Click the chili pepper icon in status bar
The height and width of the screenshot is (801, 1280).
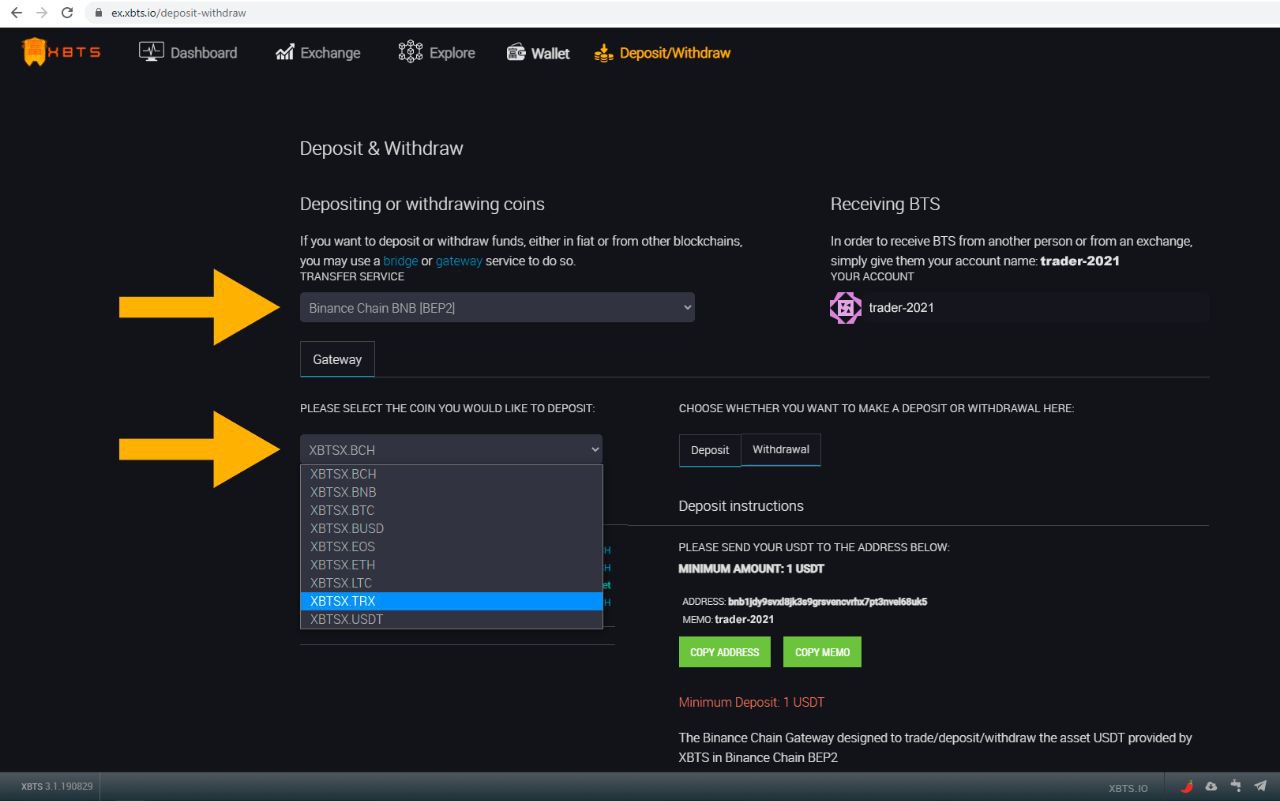pyautogui.click(x=1188, y=787)
